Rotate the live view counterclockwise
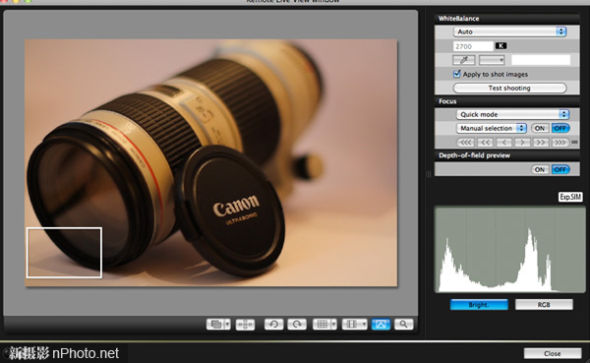Viewport: 590px width, 363px height. coord(274,324)
